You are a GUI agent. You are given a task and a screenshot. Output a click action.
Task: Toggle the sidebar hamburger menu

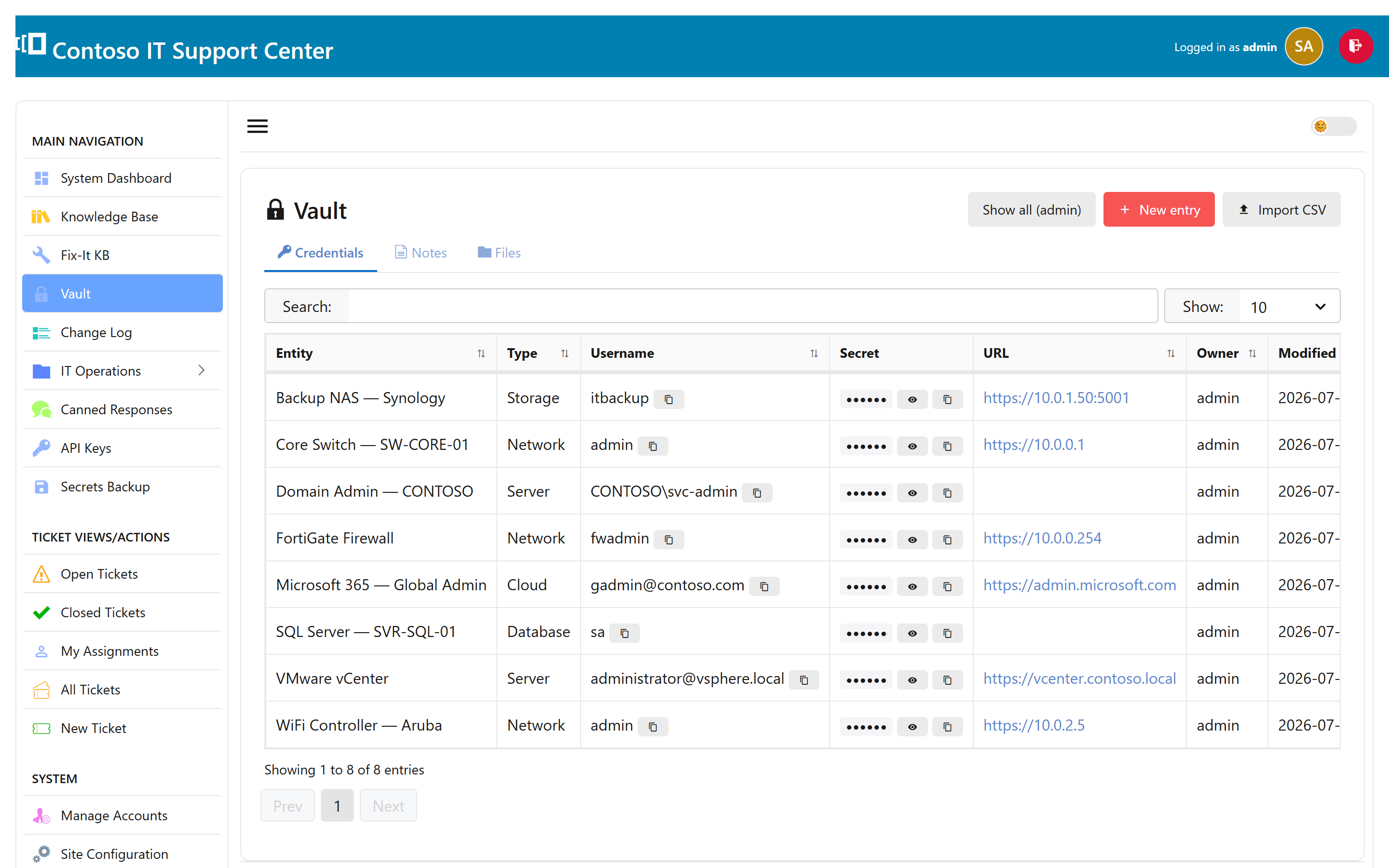[x=257, y=126]
